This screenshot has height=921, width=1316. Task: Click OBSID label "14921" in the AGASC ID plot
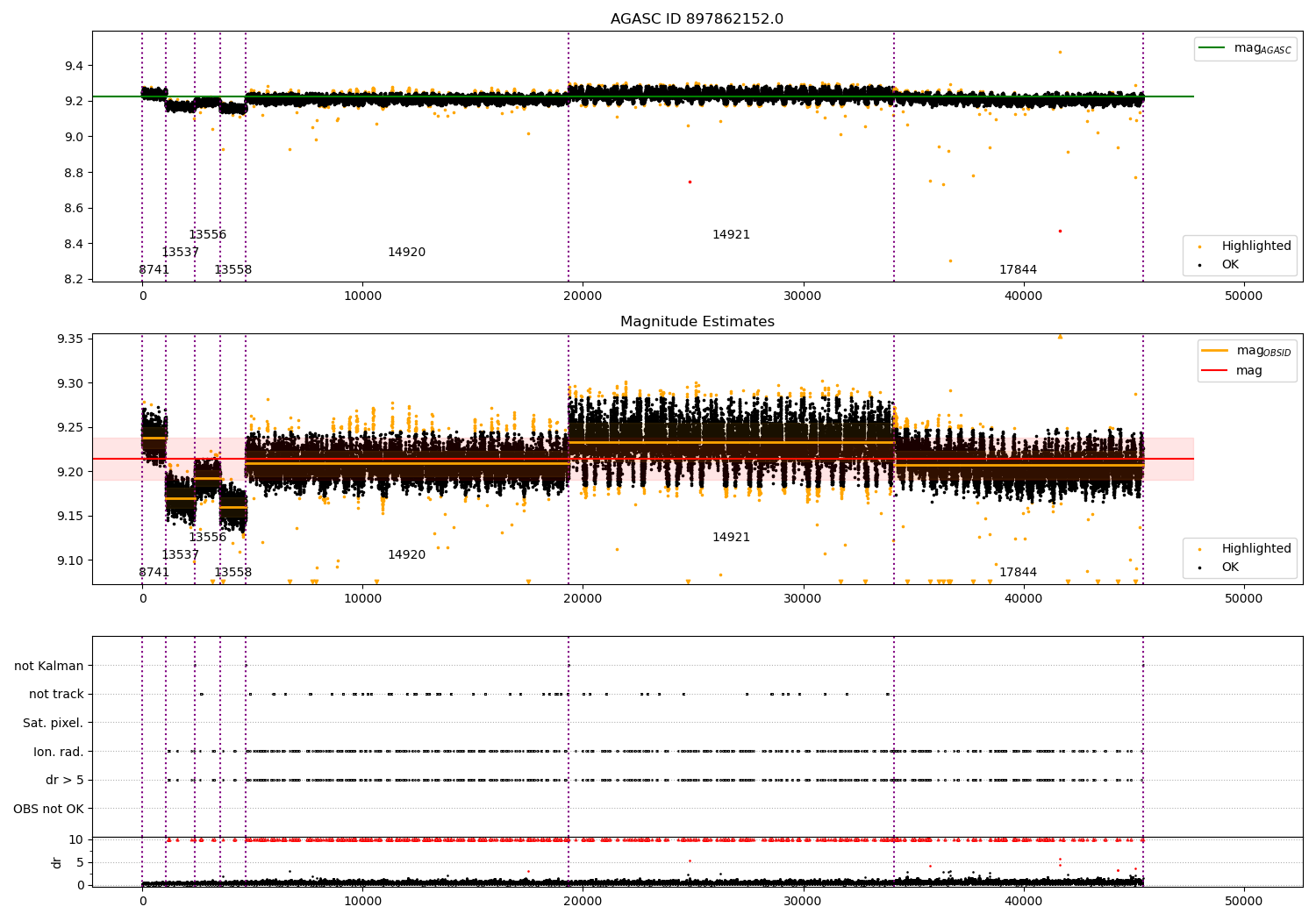(x=732, y=235)
